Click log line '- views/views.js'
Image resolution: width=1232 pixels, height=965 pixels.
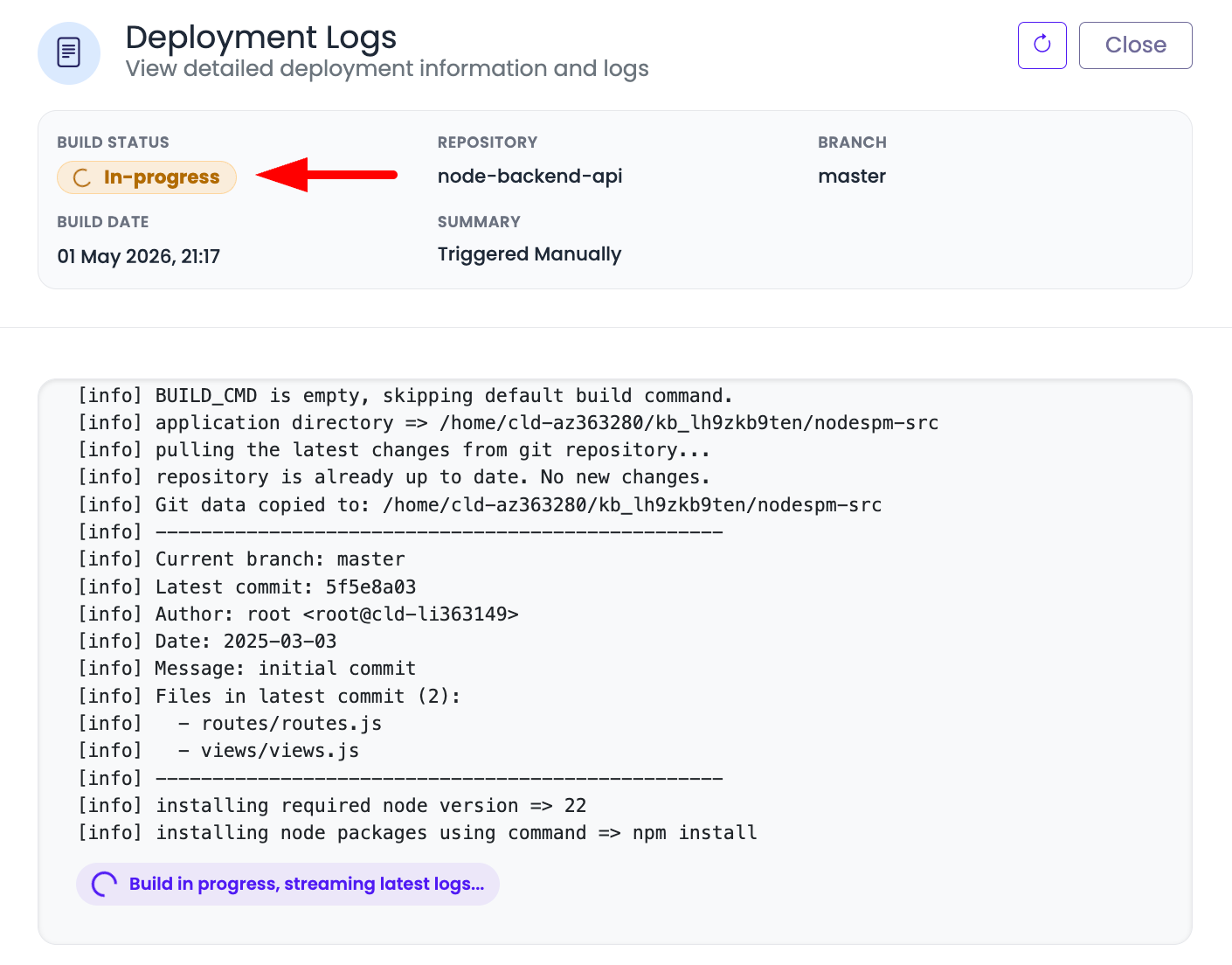pos(218,751)
